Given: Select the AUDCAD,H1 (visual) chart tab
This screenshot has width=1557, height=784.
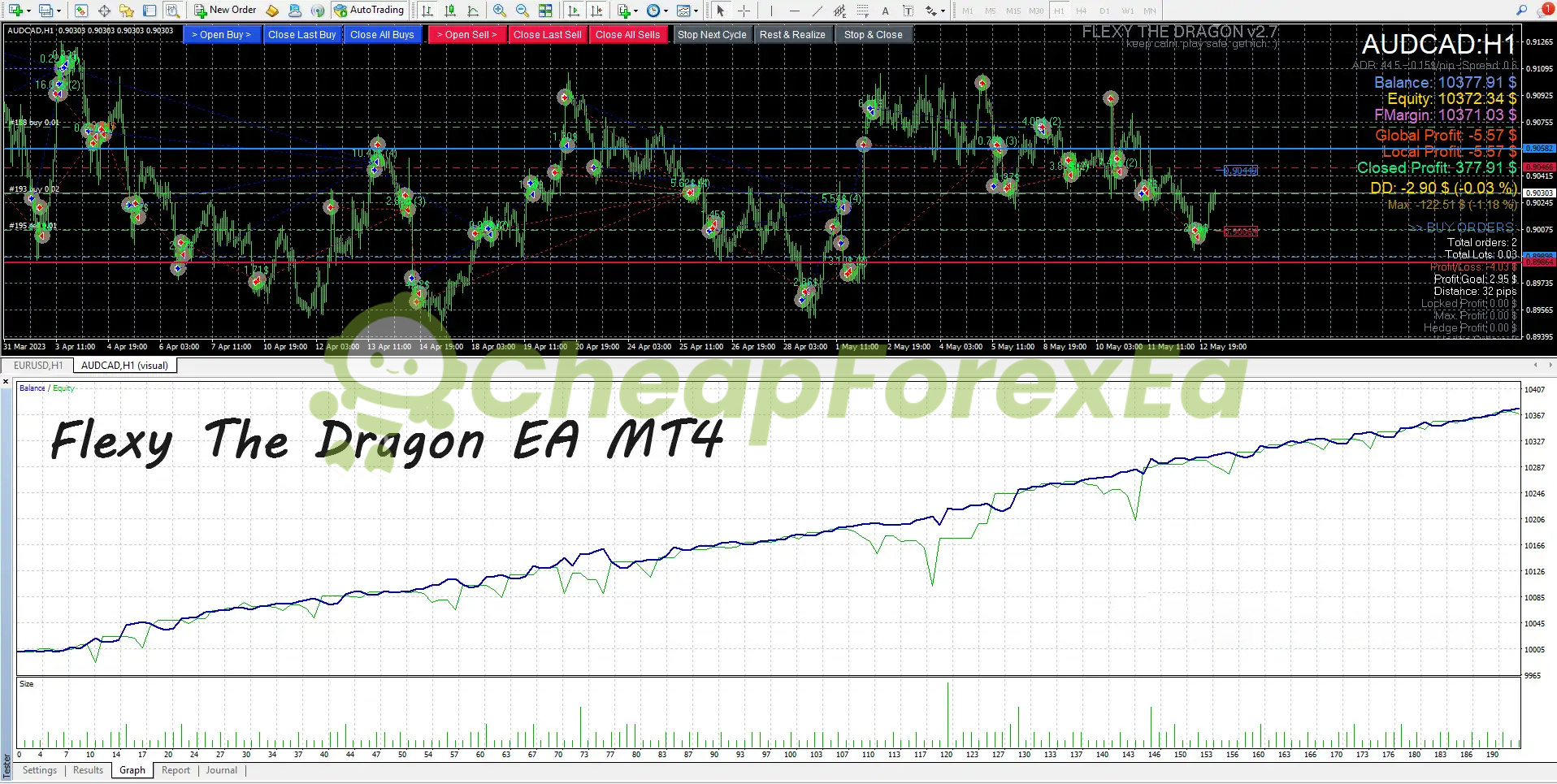Looking at the screenshot, I should [124, 366].
